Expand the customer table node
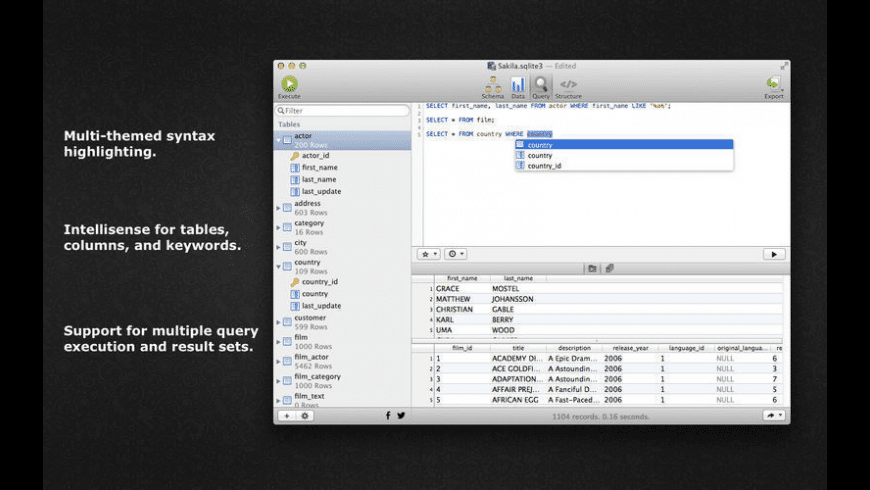Screen dimensions: 870x490 tap(278, 322)
